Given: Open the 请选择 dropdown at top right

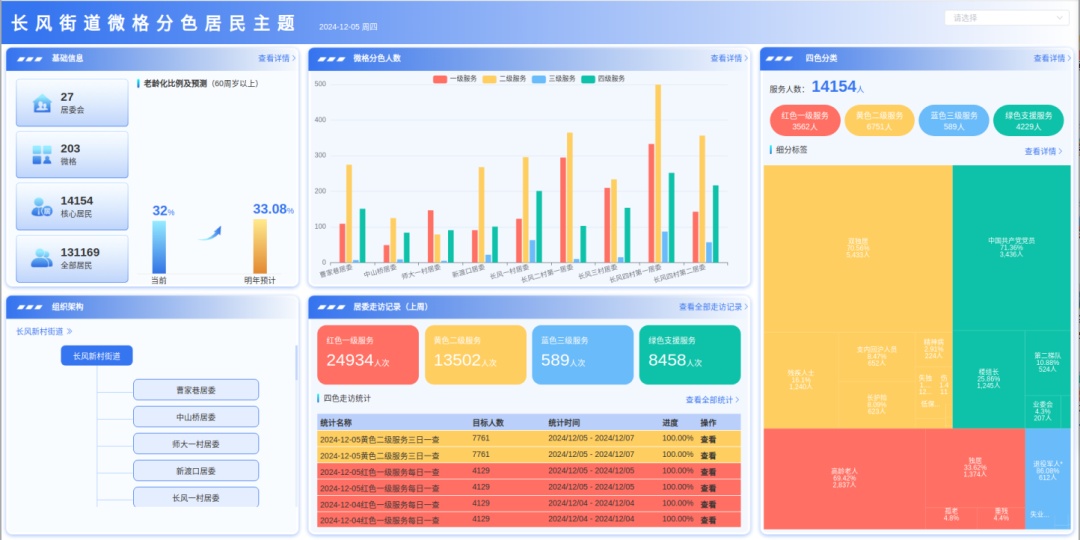Looking at the screenshot, I should pos(1006,18).
